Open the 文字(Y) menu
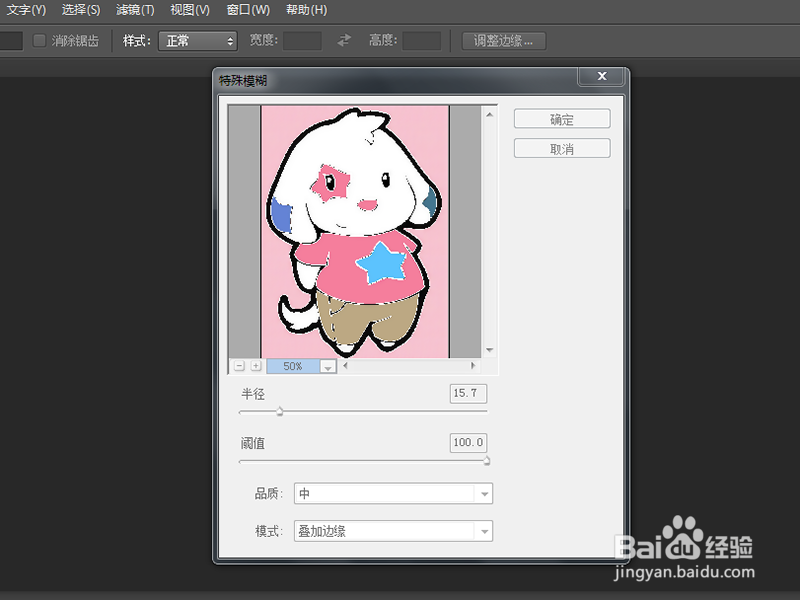This screenshot has width=800, height=600. [x=26, y=10]
